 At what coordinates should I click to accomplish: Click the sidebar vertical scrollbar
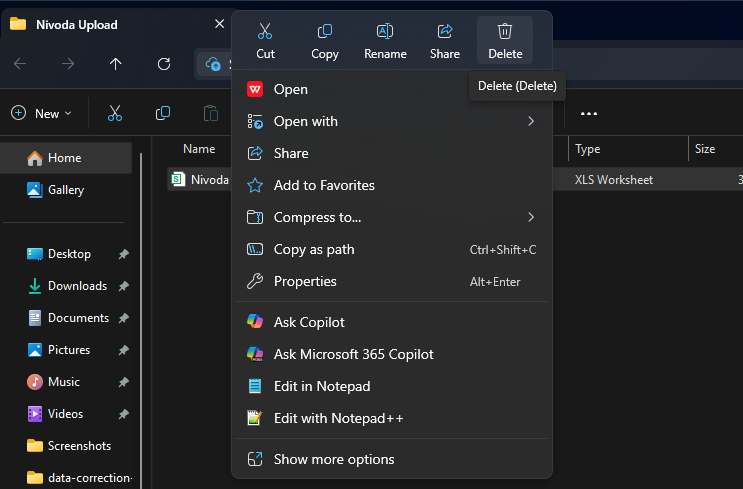coord(141,320)
